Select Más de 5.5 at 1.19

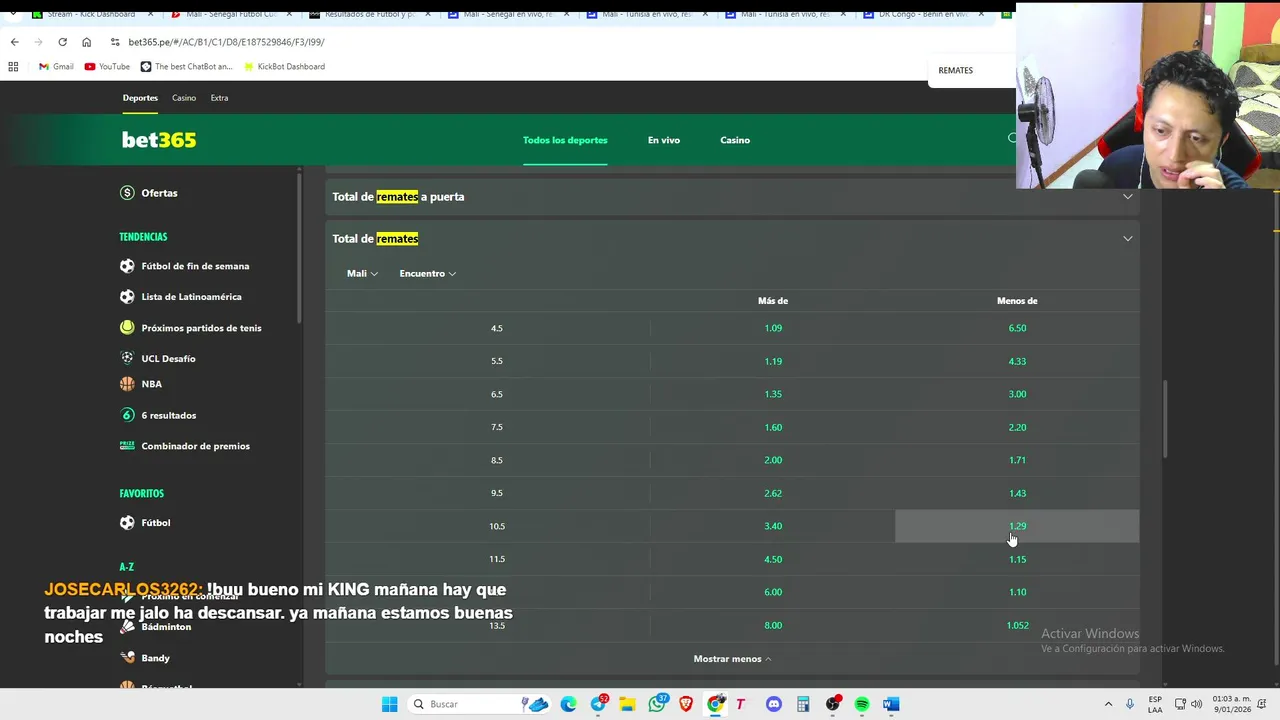[773, 361]
